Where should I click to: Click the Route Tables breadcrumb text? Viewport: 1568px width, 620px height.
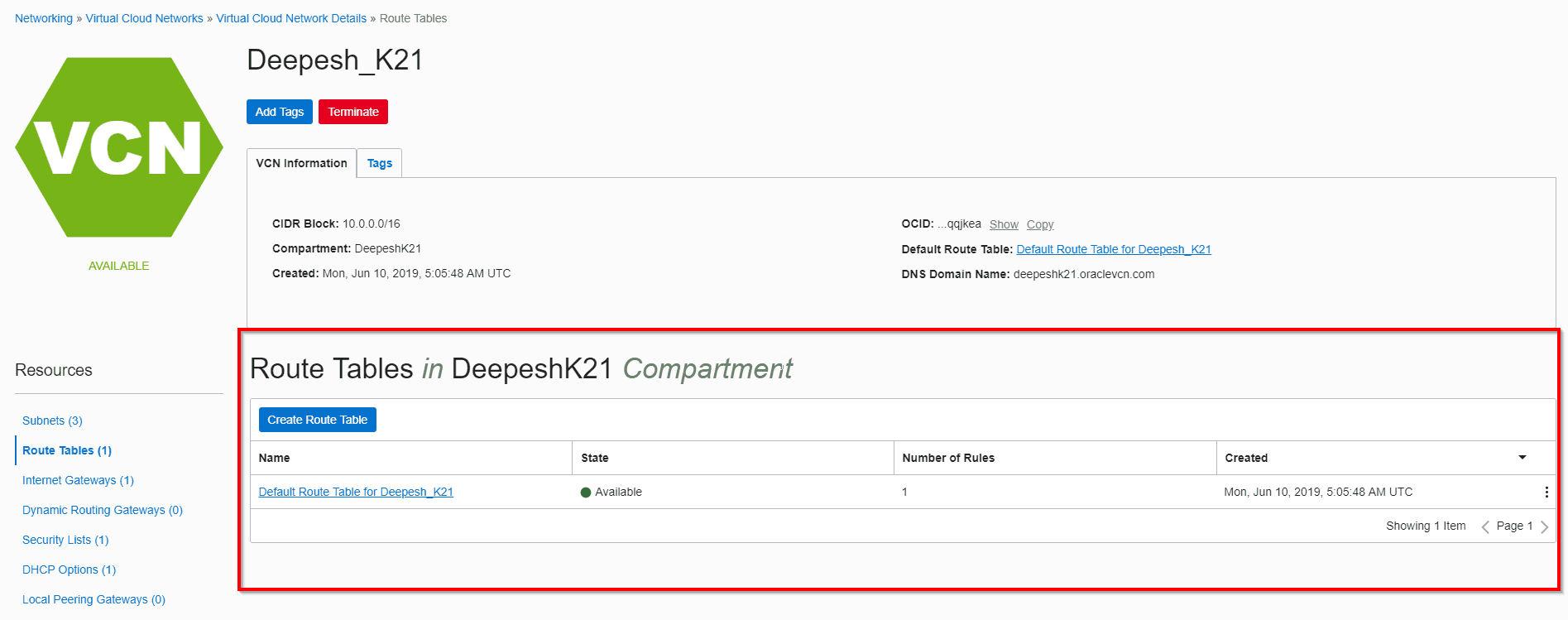[413, 18]
